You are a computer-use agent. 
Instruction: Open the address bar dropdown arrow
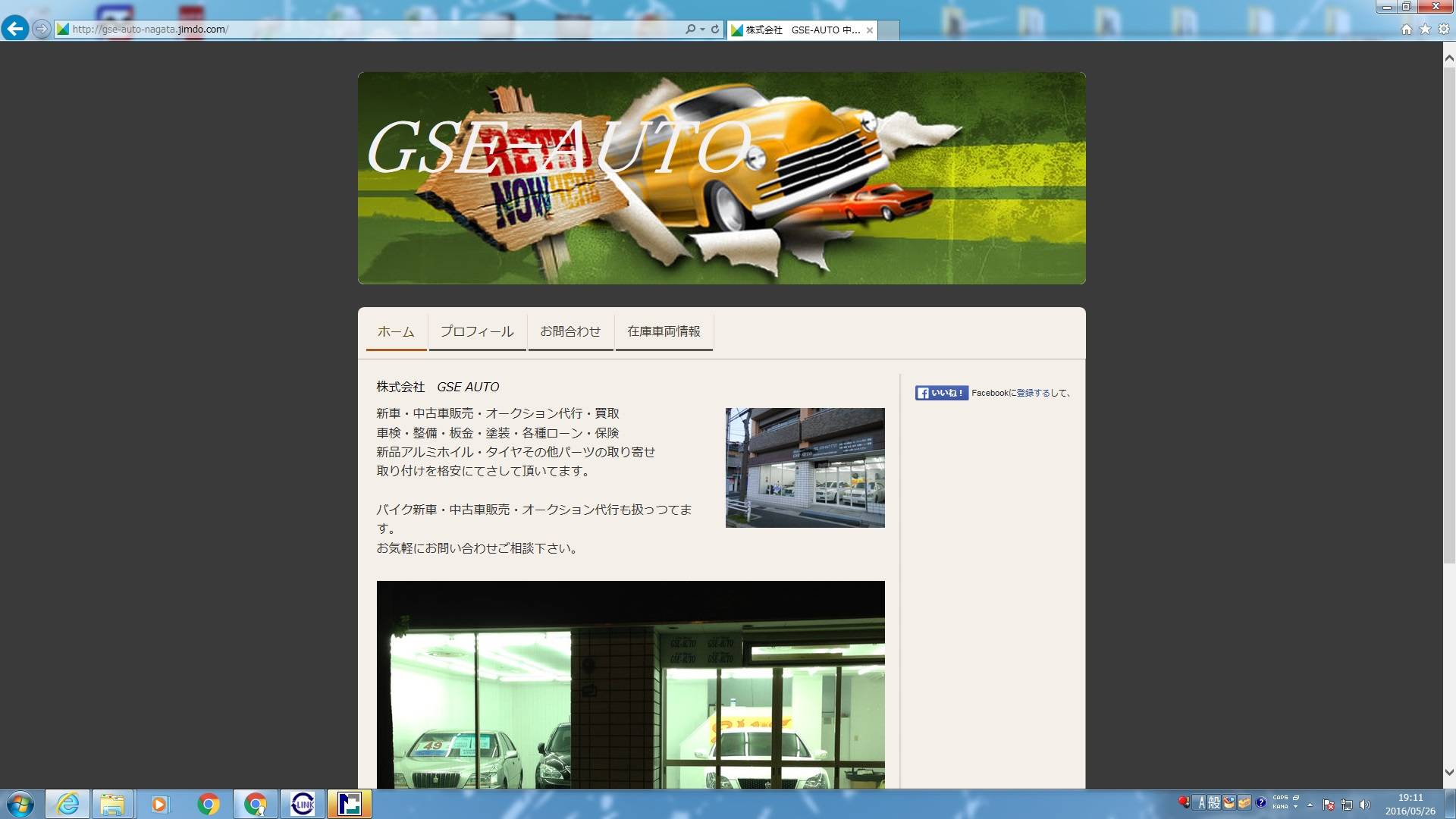pyautogui.click(x=702, y=30)
